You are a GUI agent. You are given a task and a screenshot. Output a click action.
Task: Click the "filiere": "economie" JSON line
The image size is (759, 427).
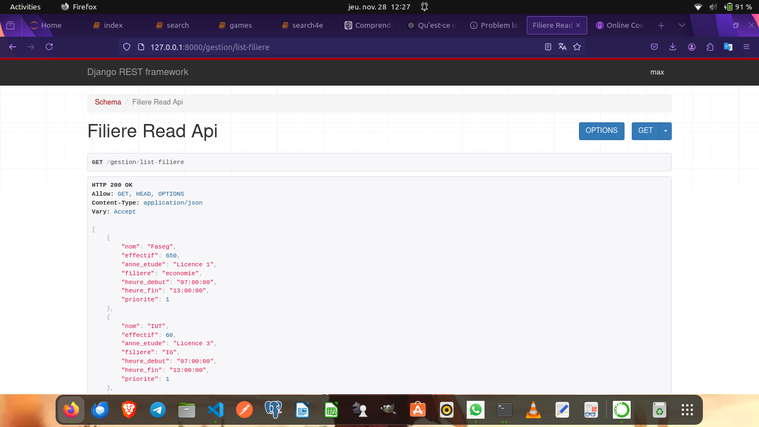[x=161, y=274]
